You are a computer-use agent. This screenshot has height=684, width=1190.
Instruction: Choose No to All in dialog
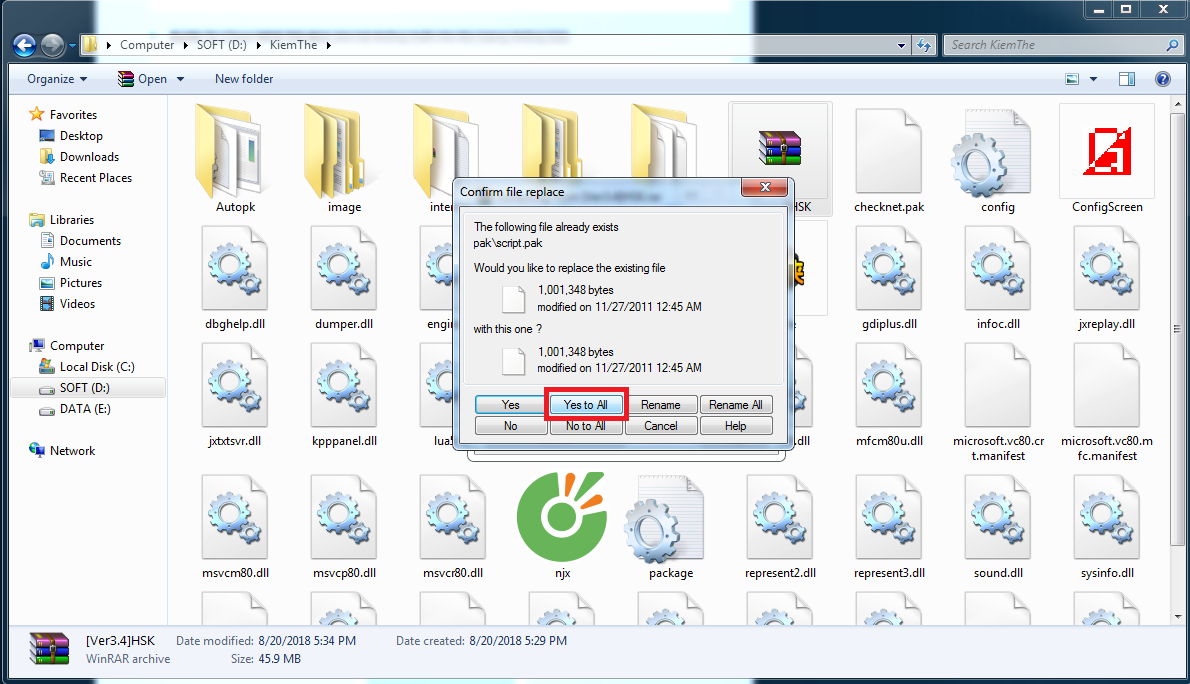click(x=586, y=426)
